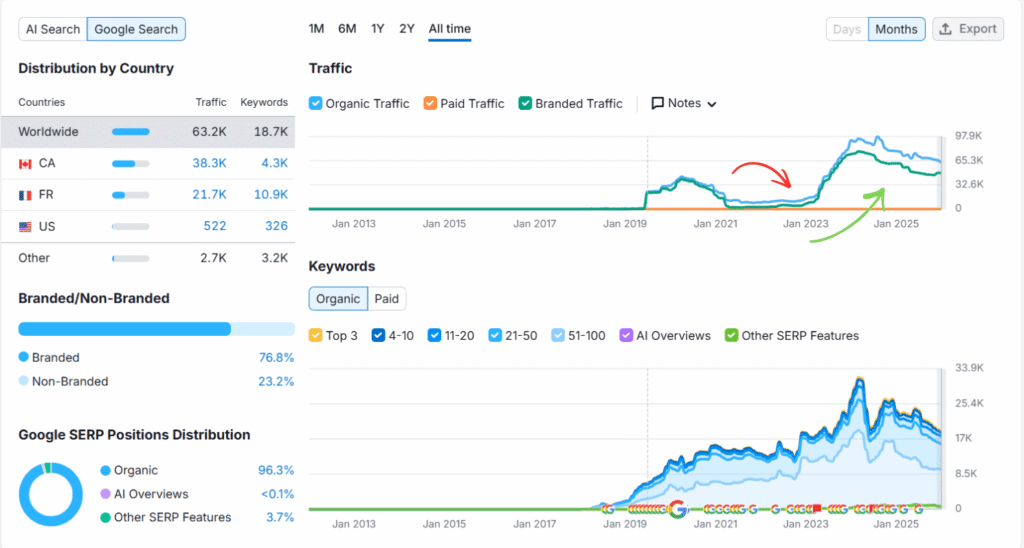This screenshot has width=1024, height=548.
Task: Click the SERP positions donut chart
Action: tap(51, 494)
